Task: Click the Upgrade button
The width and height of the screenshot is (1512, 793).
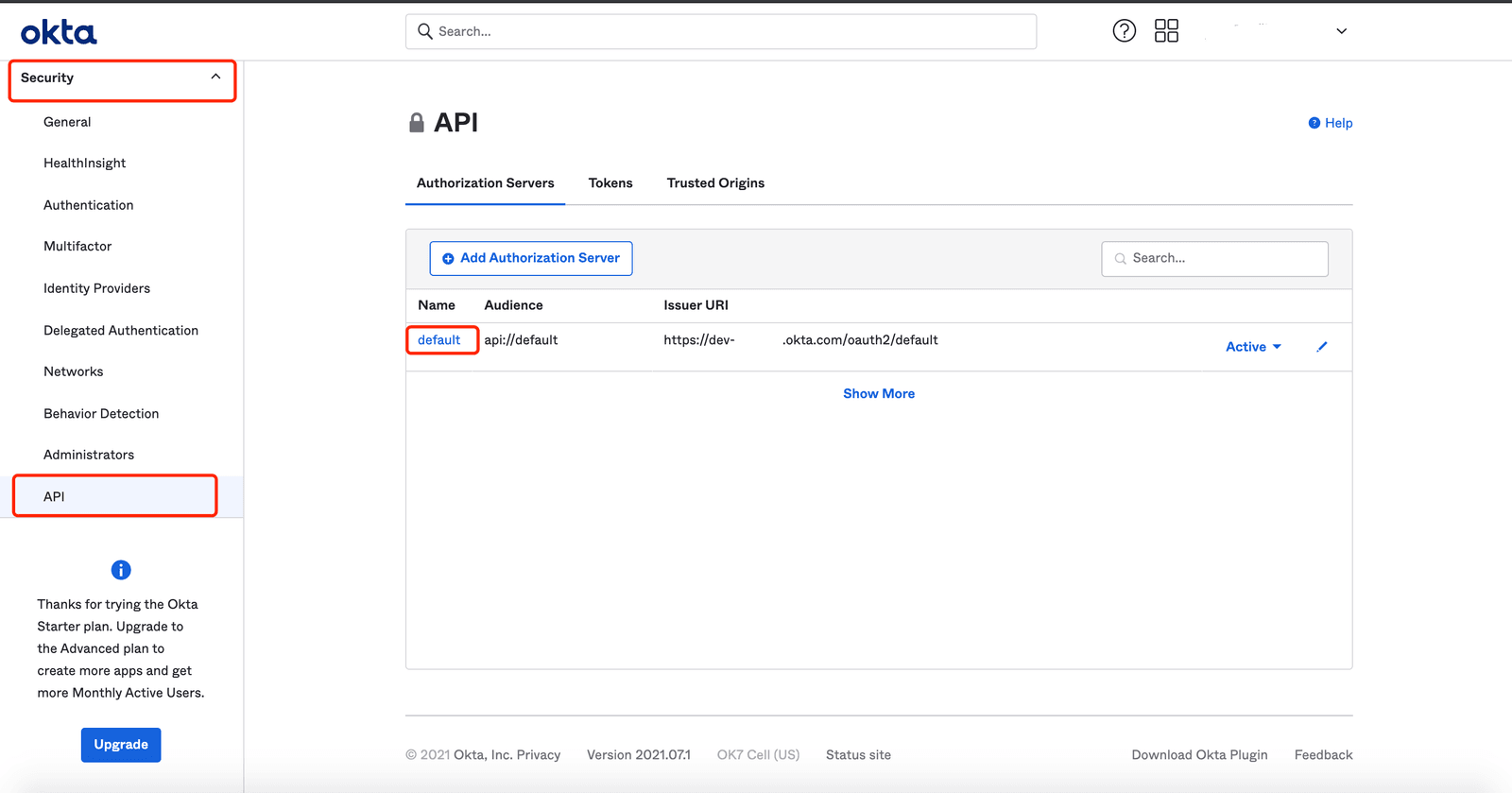Action: coord(121,745)
